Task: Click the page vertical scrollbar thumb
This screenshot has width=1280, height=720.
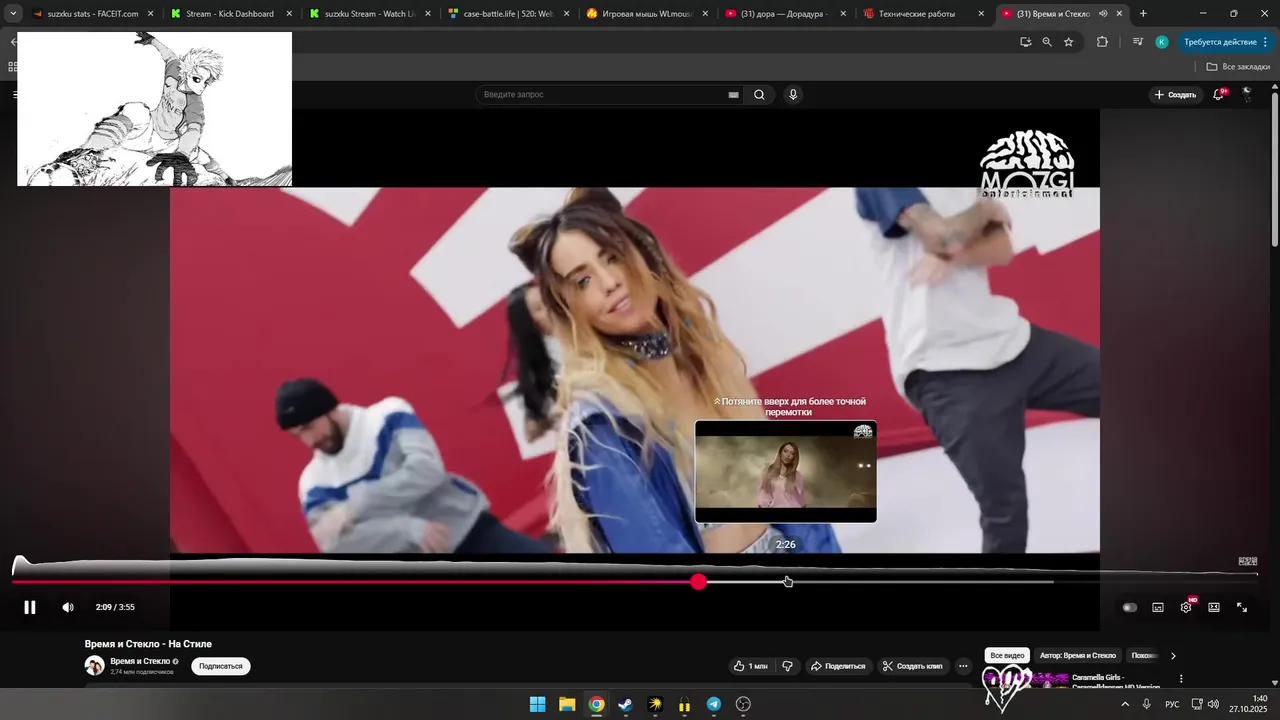Action: pyautogui.click(x=1275, y=168)
